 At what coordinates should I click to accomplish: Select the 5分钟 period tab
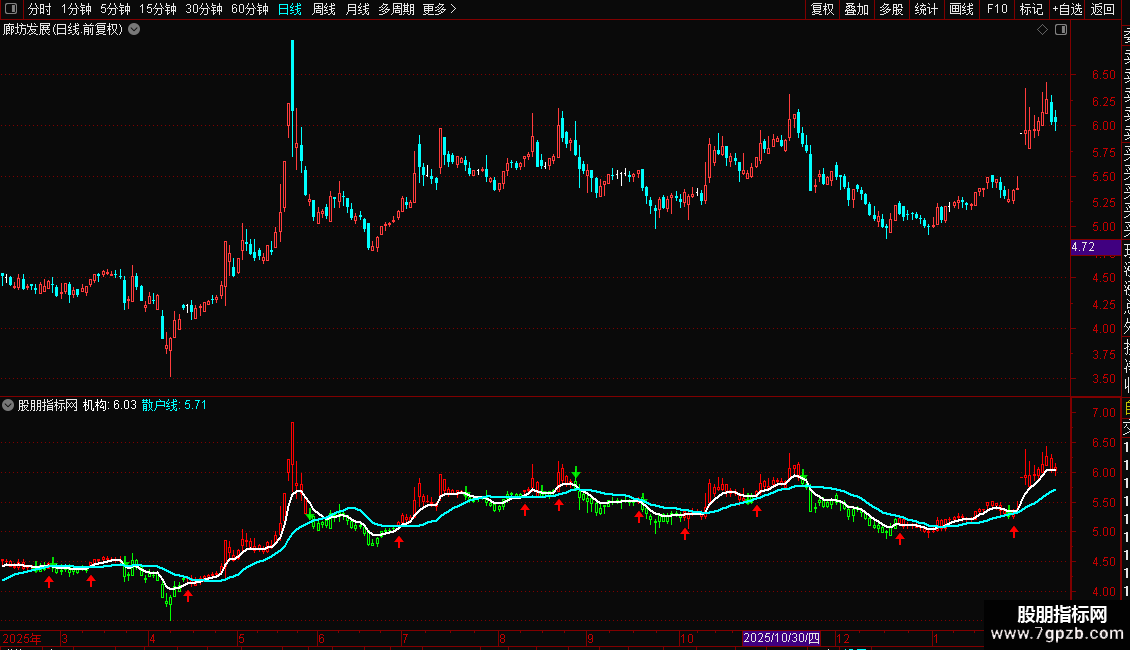click(115, 9)
